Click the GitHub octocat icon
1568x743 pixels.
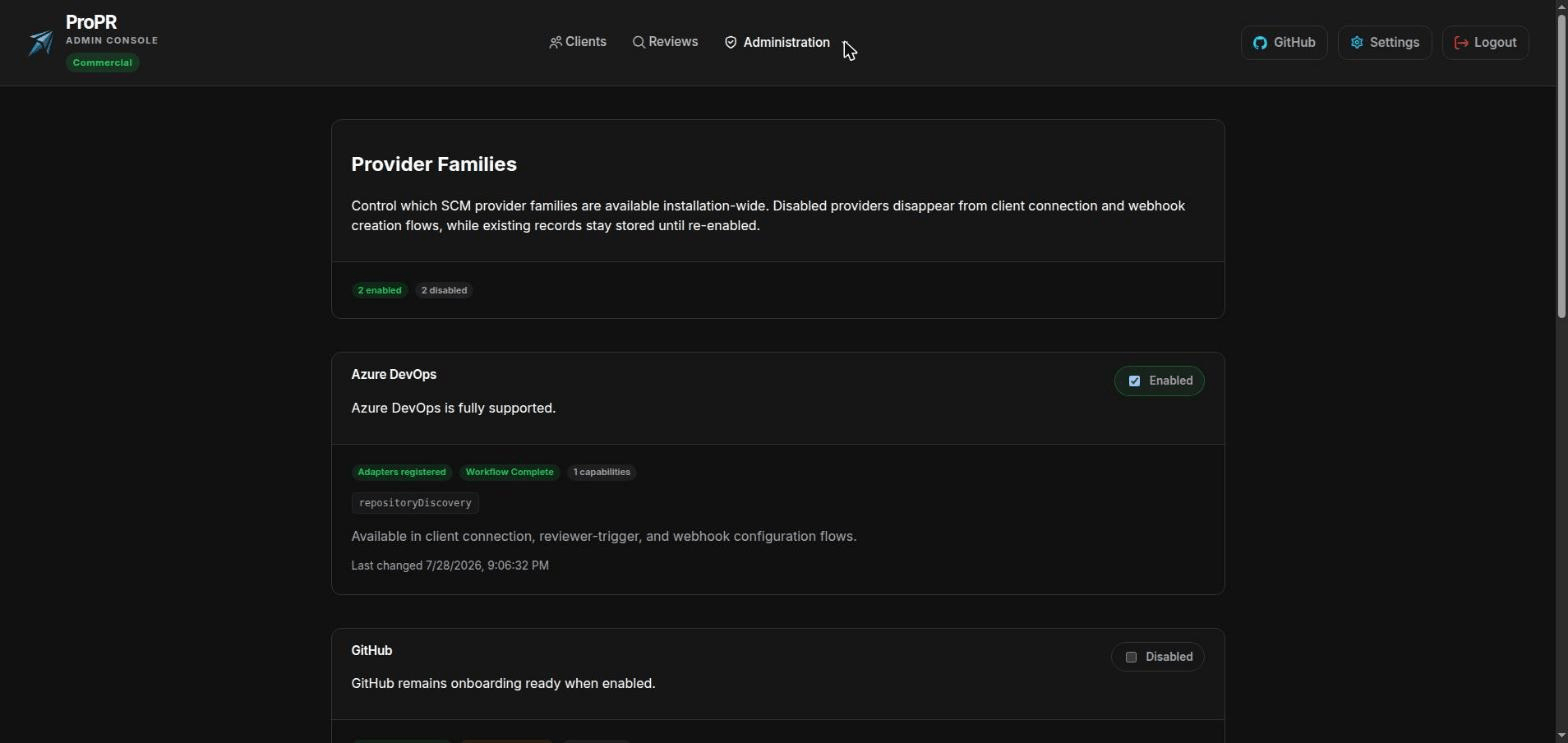(1260, 43)
